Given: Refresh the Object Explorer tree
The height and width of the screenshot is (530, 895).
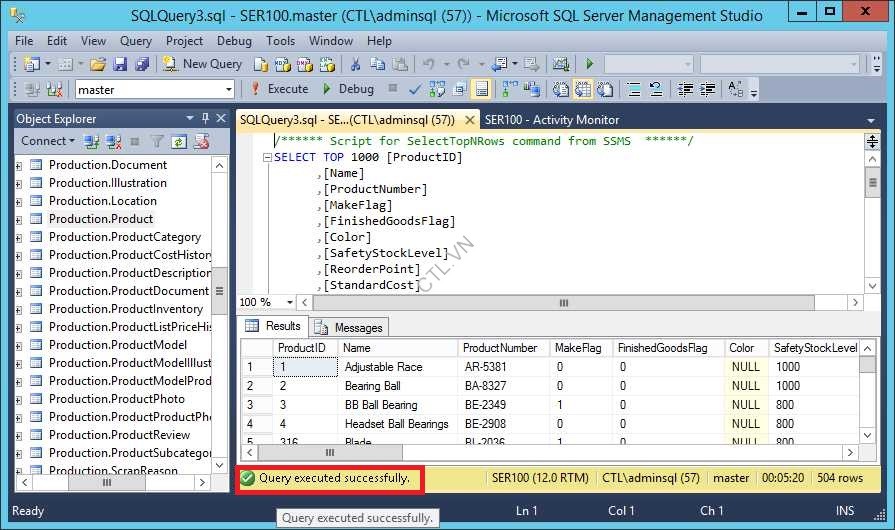Looking at the screenshot, I should click(x=179, y=142).
